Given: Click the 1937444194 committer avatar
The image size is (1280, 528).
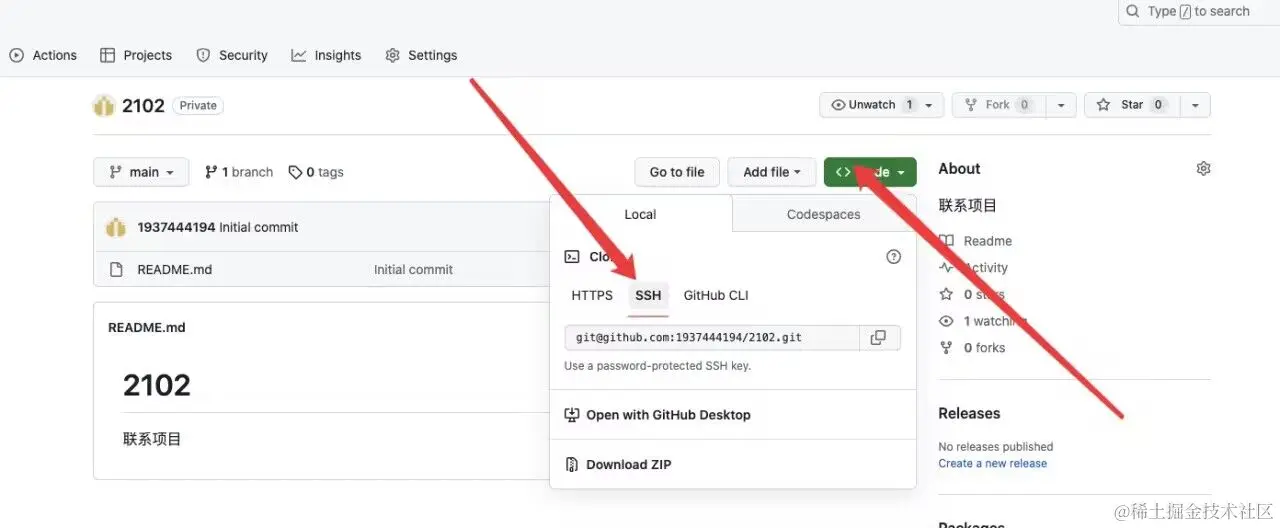Looking at the screenshot, I should tap(116, 227).
